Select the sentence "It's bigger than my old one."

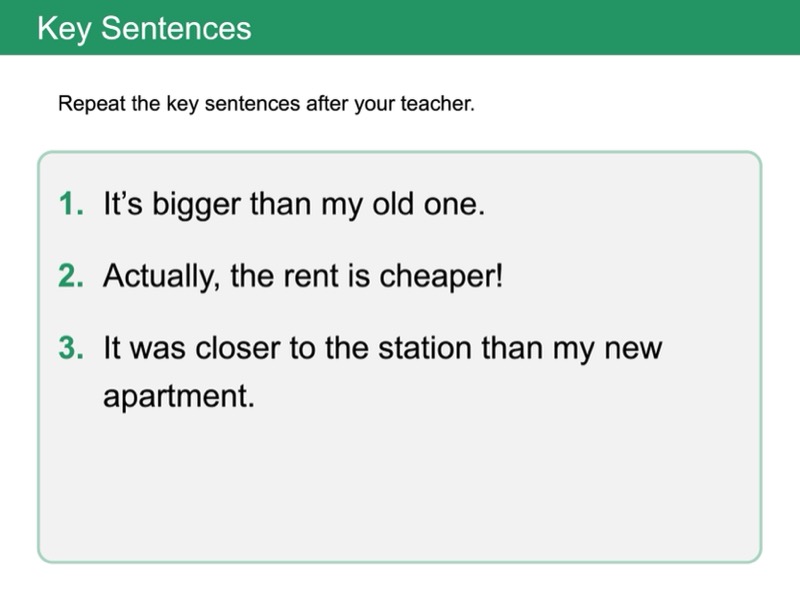click(x=294, y=204)
